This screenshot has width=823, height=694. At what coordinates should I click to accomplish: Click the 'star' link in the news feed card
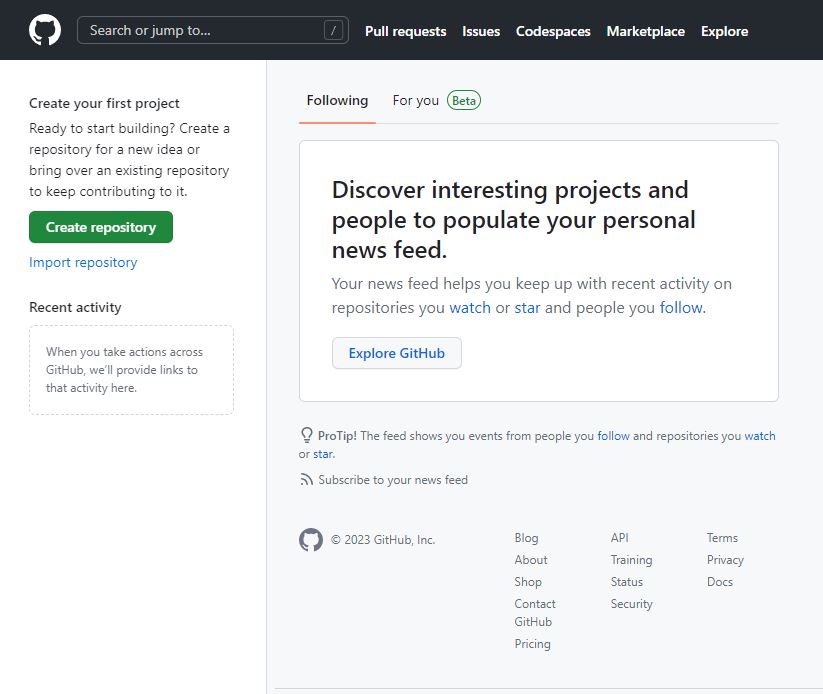[527, 307]
